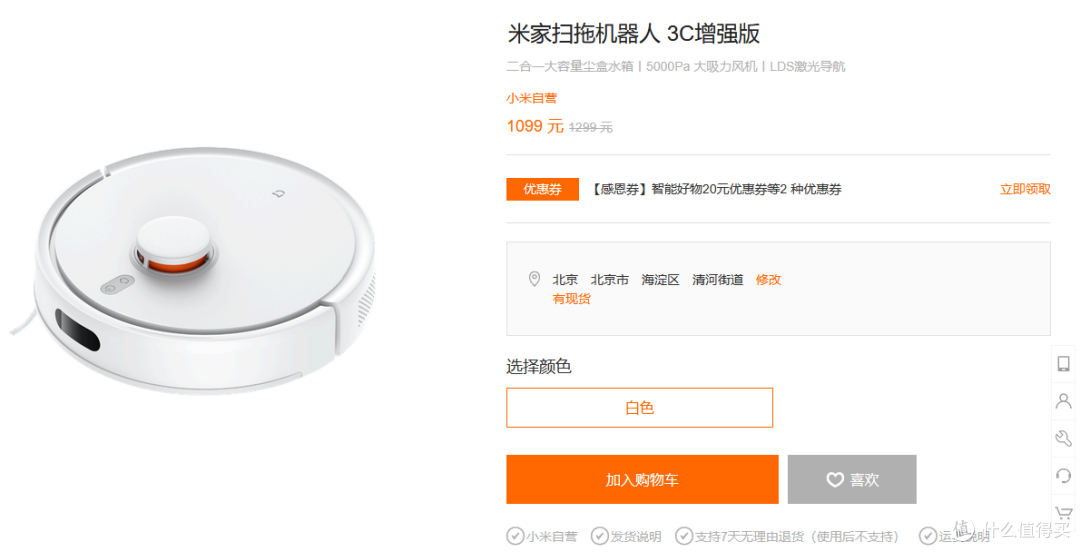Click the 海淀区 district text
The height and width of the screenshot is (552, 1080).
click(660, 279)
